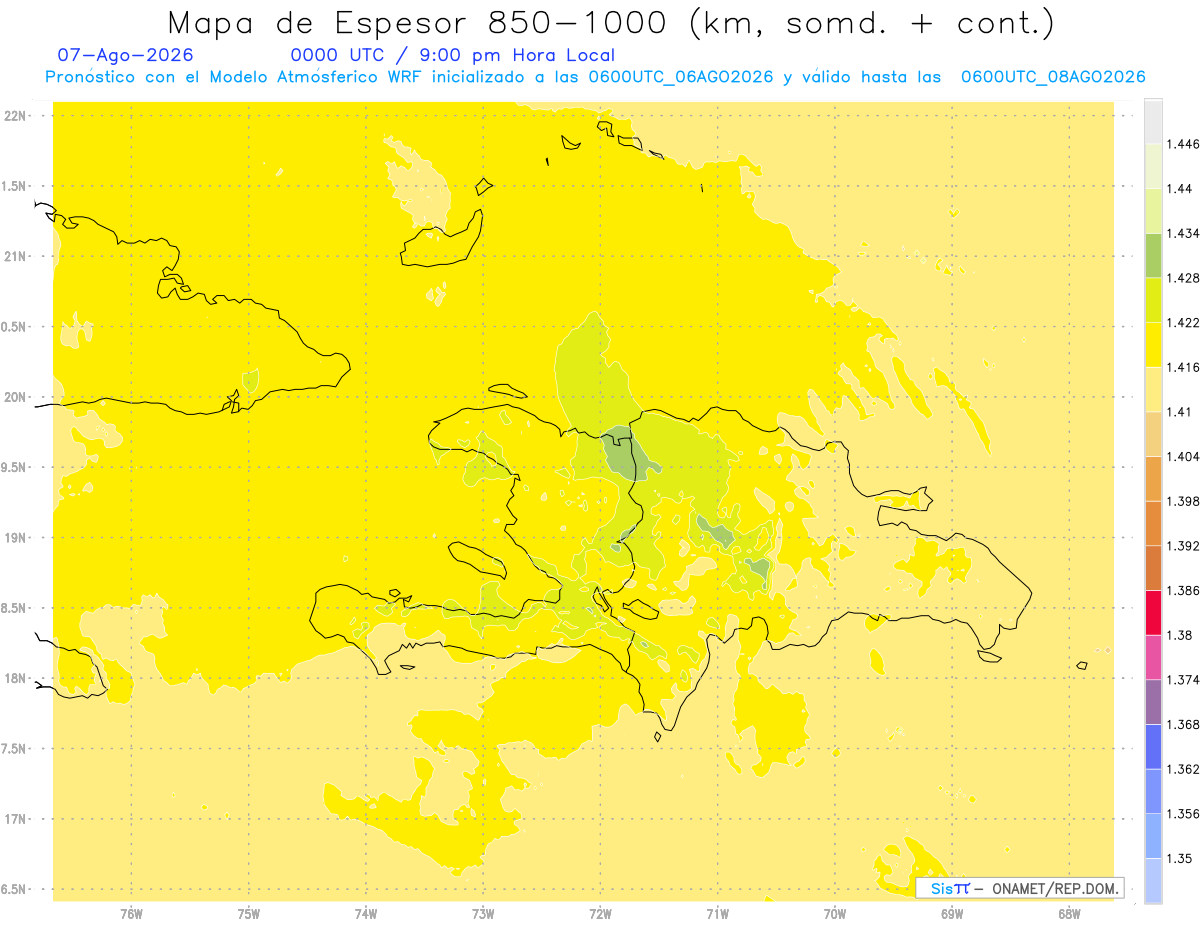Pick the red 1.38–1.386 legend swatch
The width and height of the screenshot is (1200, 927).
1153,613
